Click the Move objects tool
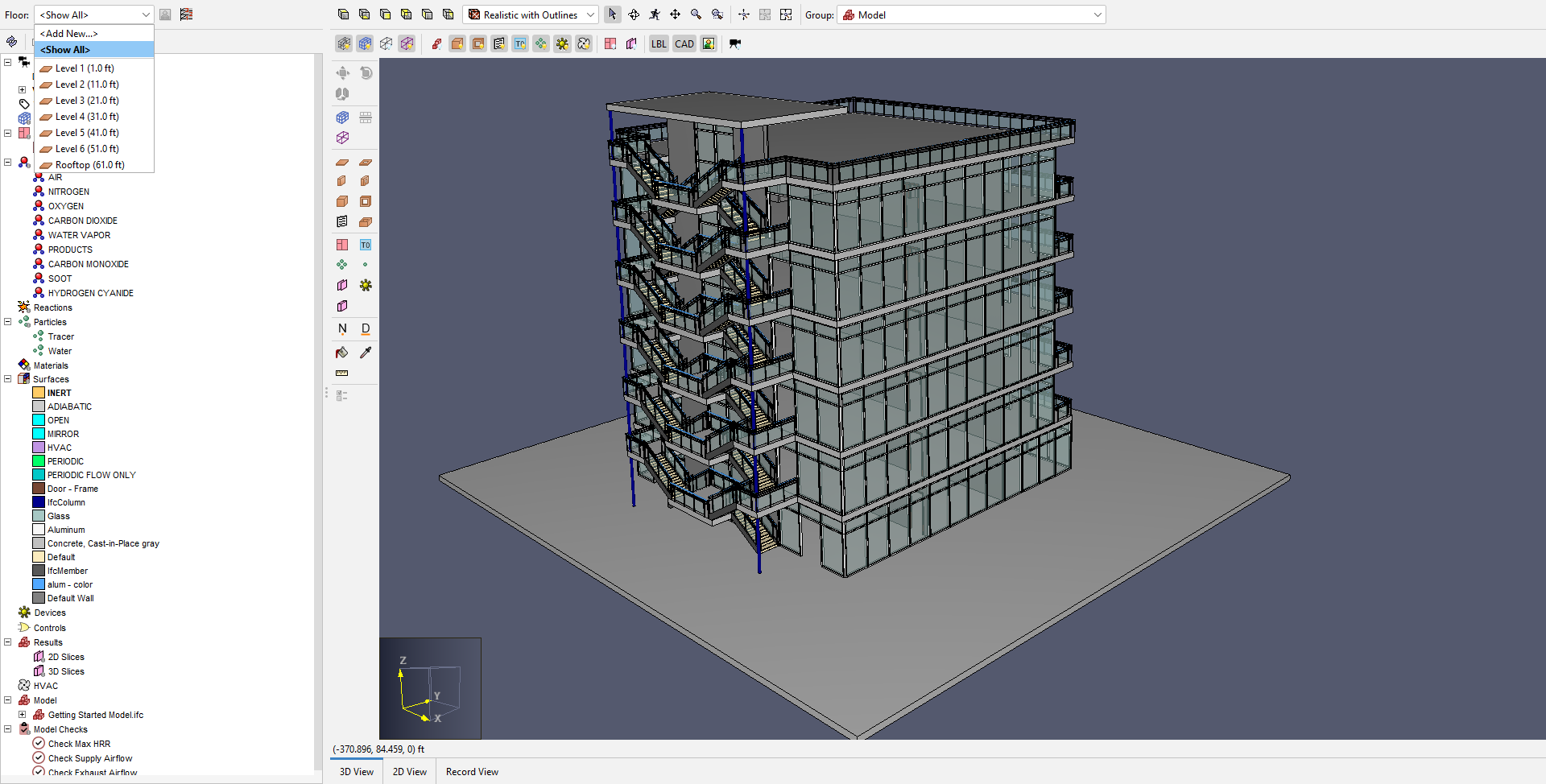1546x784 pixels. click(x=342, y=73)
